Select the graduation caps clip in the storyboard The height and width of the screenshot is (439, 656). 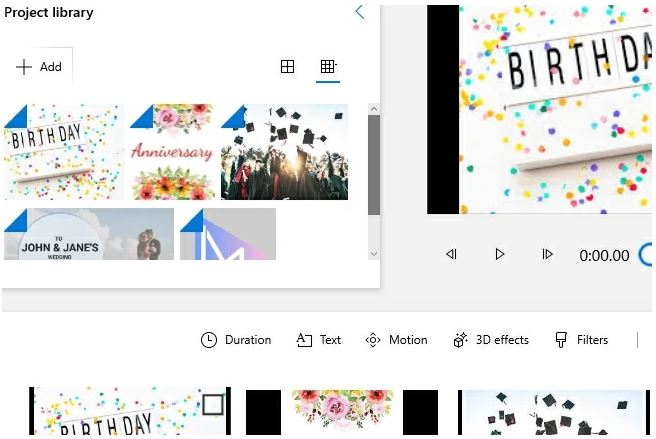[x=554, y=412]
